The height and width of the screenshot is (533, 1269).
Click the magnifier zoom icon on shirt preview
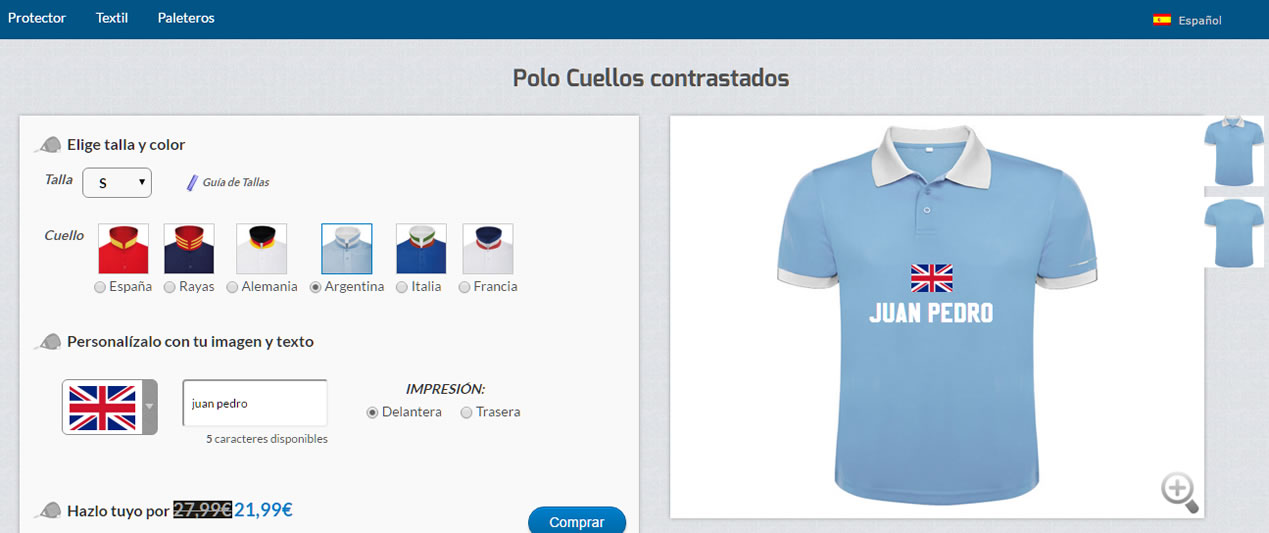pyautogui.click(x=1179, y=492)
